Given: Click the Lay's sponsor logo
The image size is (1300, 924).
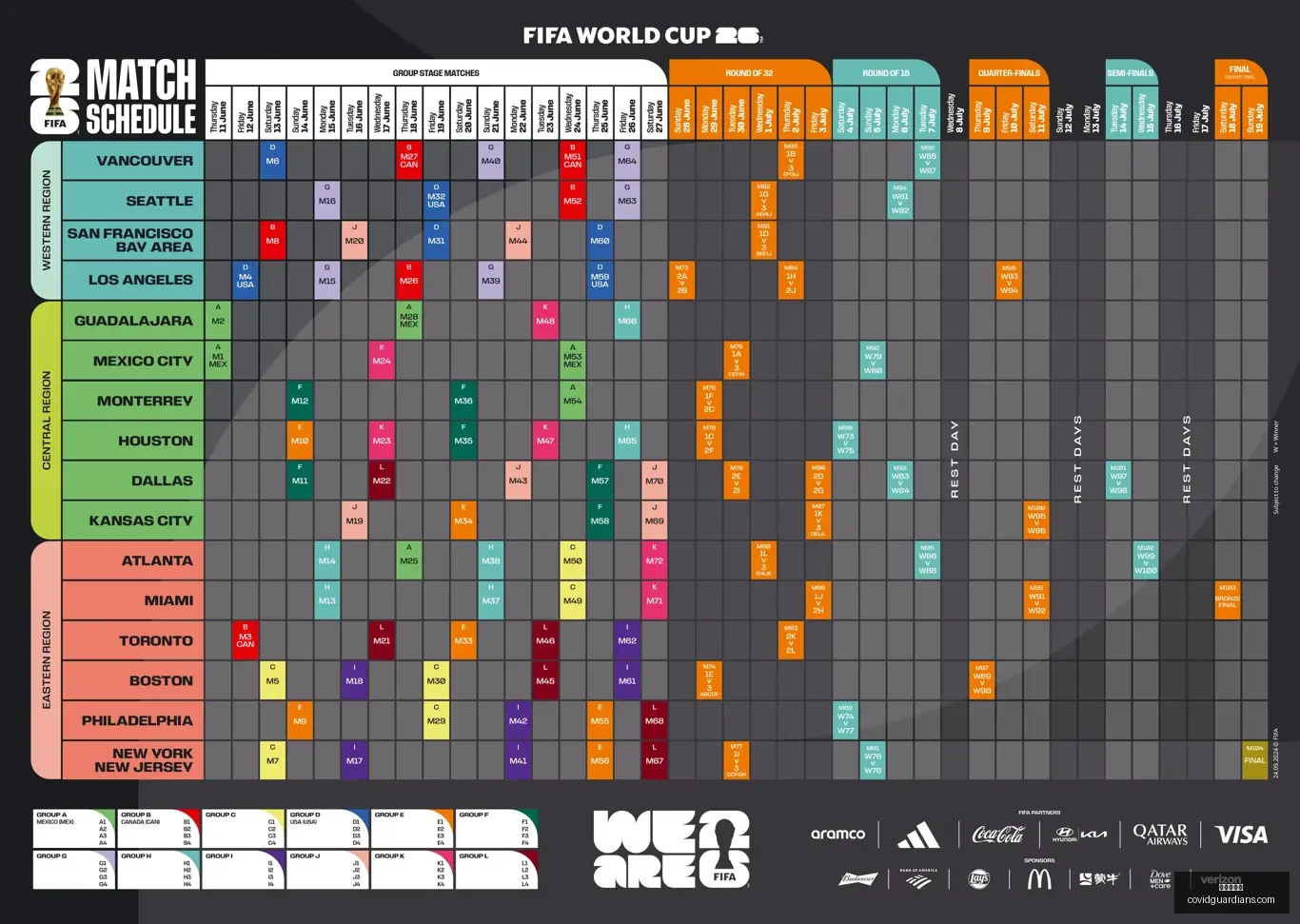Looking at the screenshot, I should (x=978, y=879).
